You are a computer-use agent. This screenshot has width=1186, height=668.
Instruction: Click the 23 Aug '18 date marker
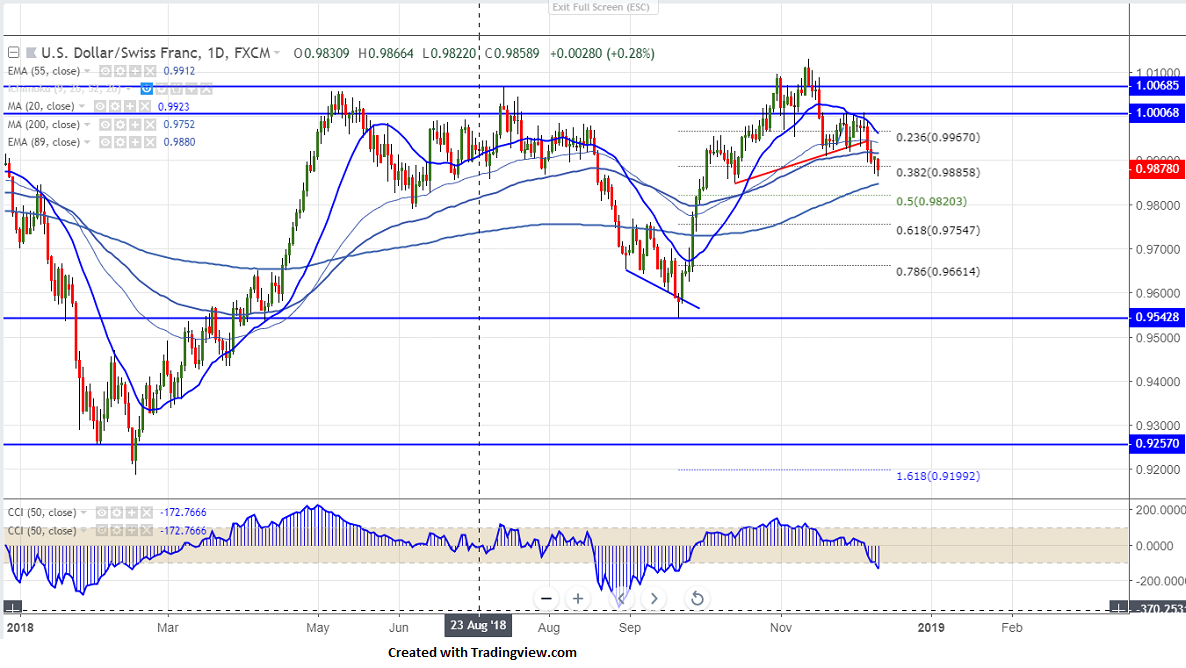click(x=479, y=626)
